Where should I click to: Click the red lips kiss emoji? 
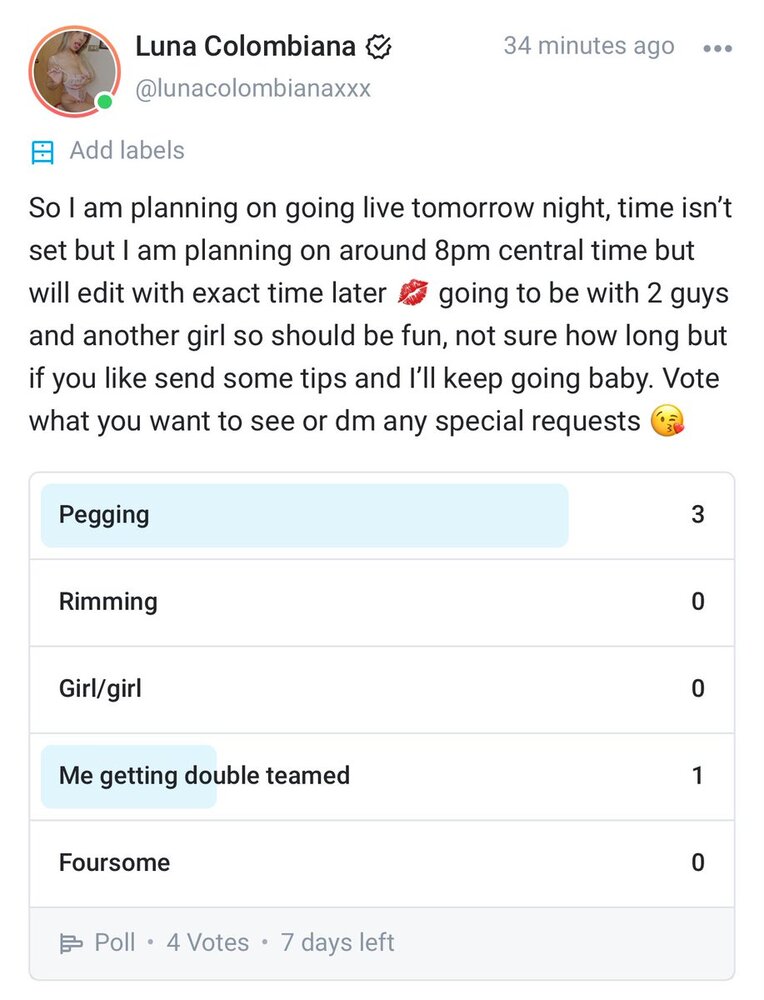point(412,294)
